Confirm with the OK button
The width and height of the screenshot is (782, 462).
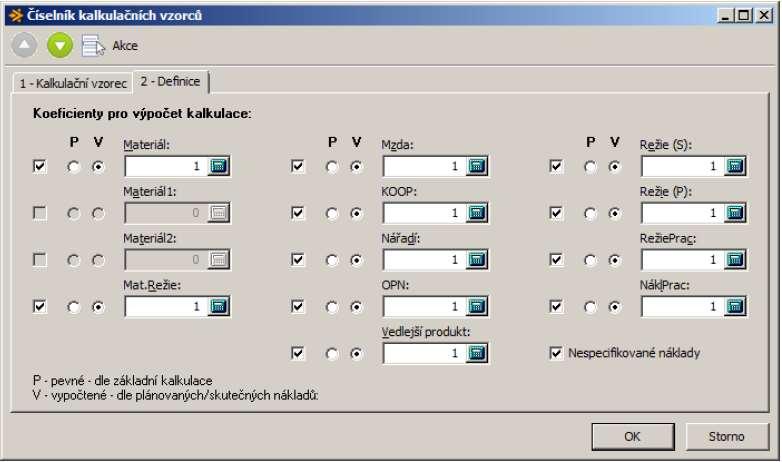[632, 437]
